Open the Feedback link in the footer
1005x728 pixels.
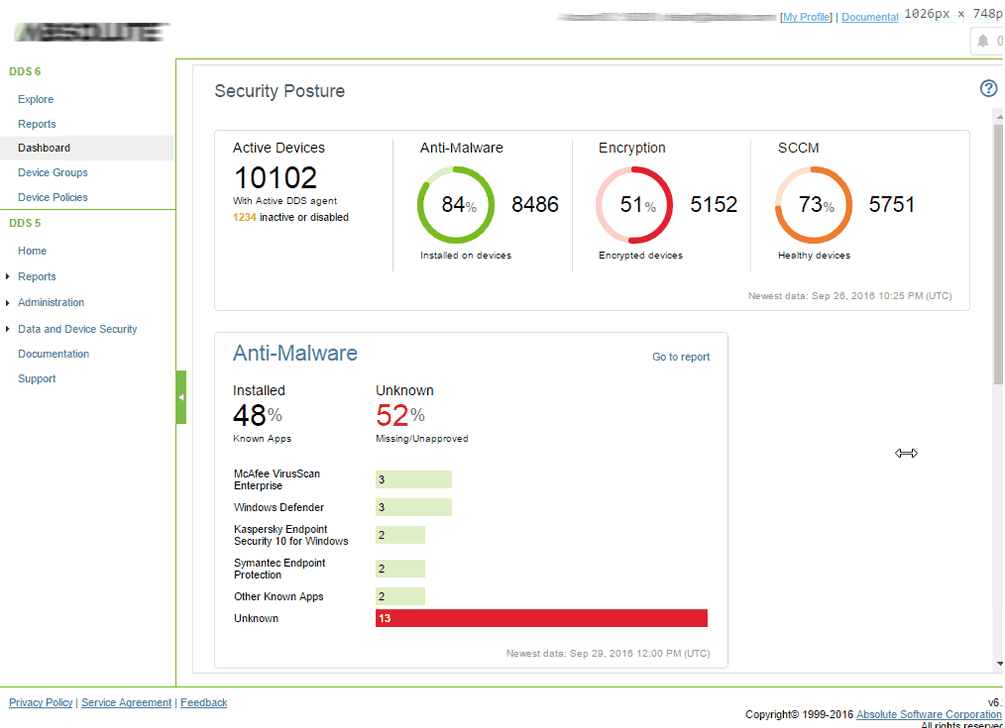(x=203, y=702)
